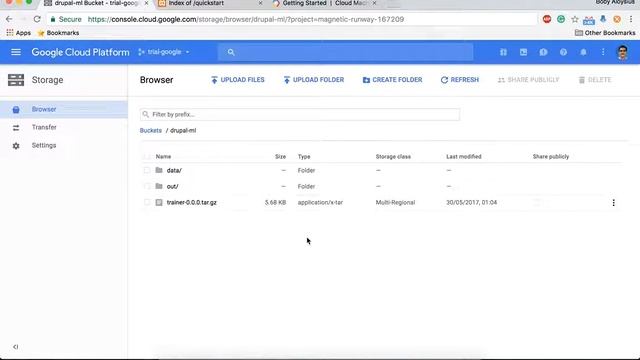Collapse the sidebar with bottom arrow icon
The width and height of the screenshot is (640, 360).
pos(16,347)
